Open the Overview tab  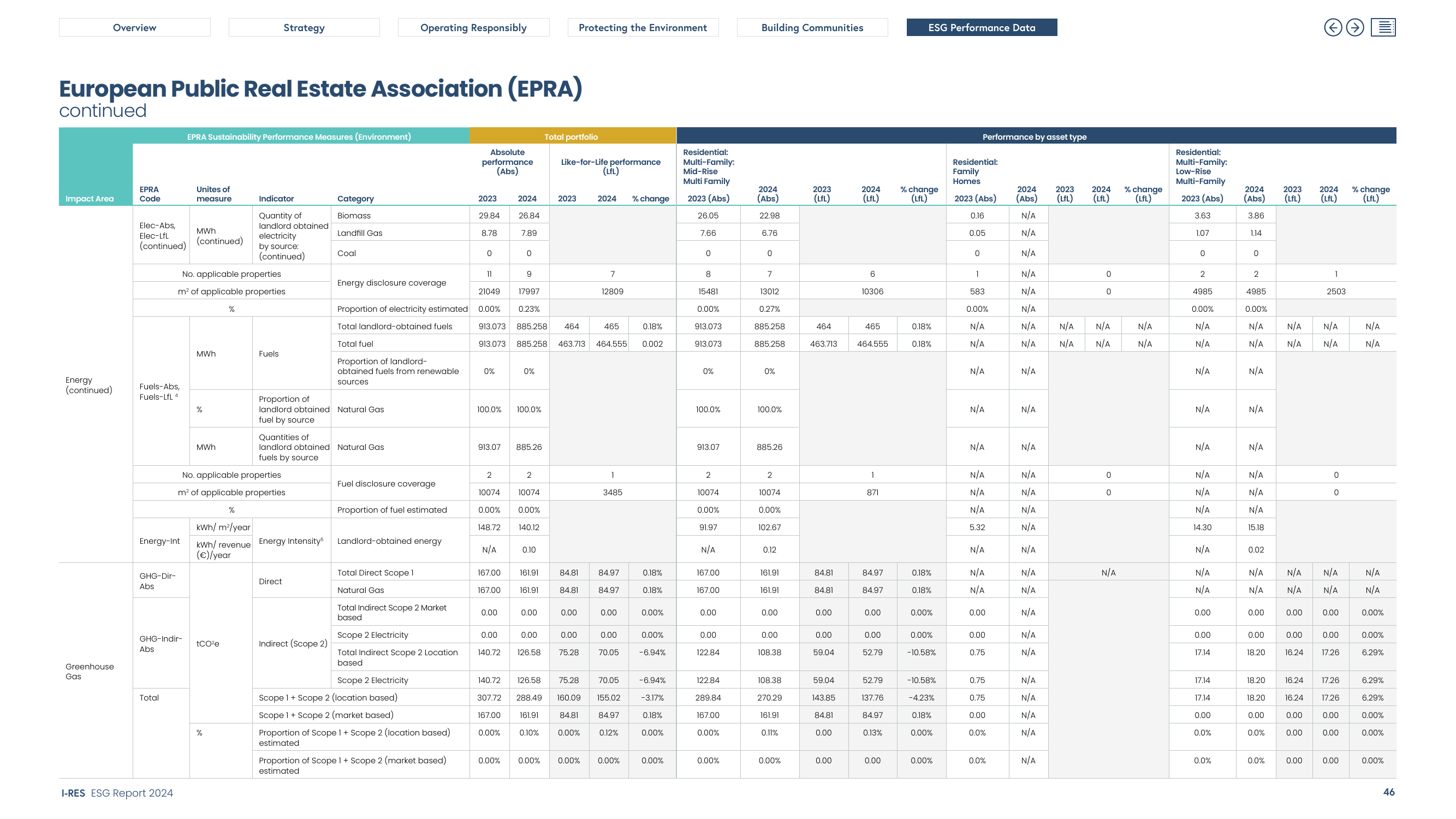[x=134, y=27]
